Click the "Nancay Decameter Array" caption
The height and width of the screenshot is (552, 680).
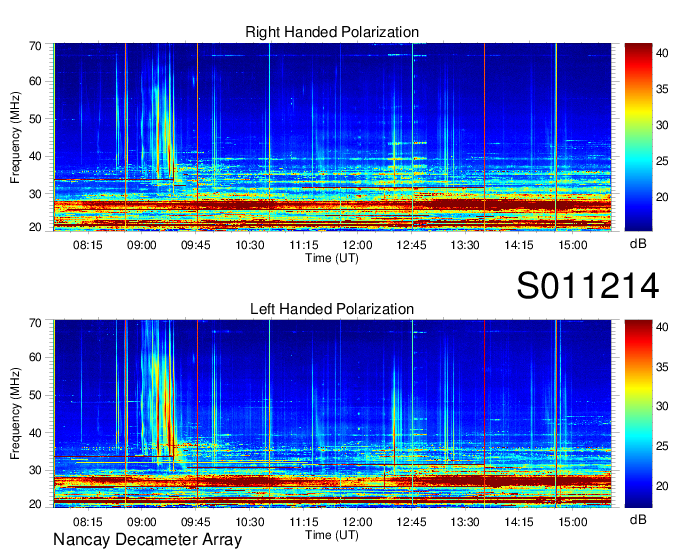[x=147, y=540]
